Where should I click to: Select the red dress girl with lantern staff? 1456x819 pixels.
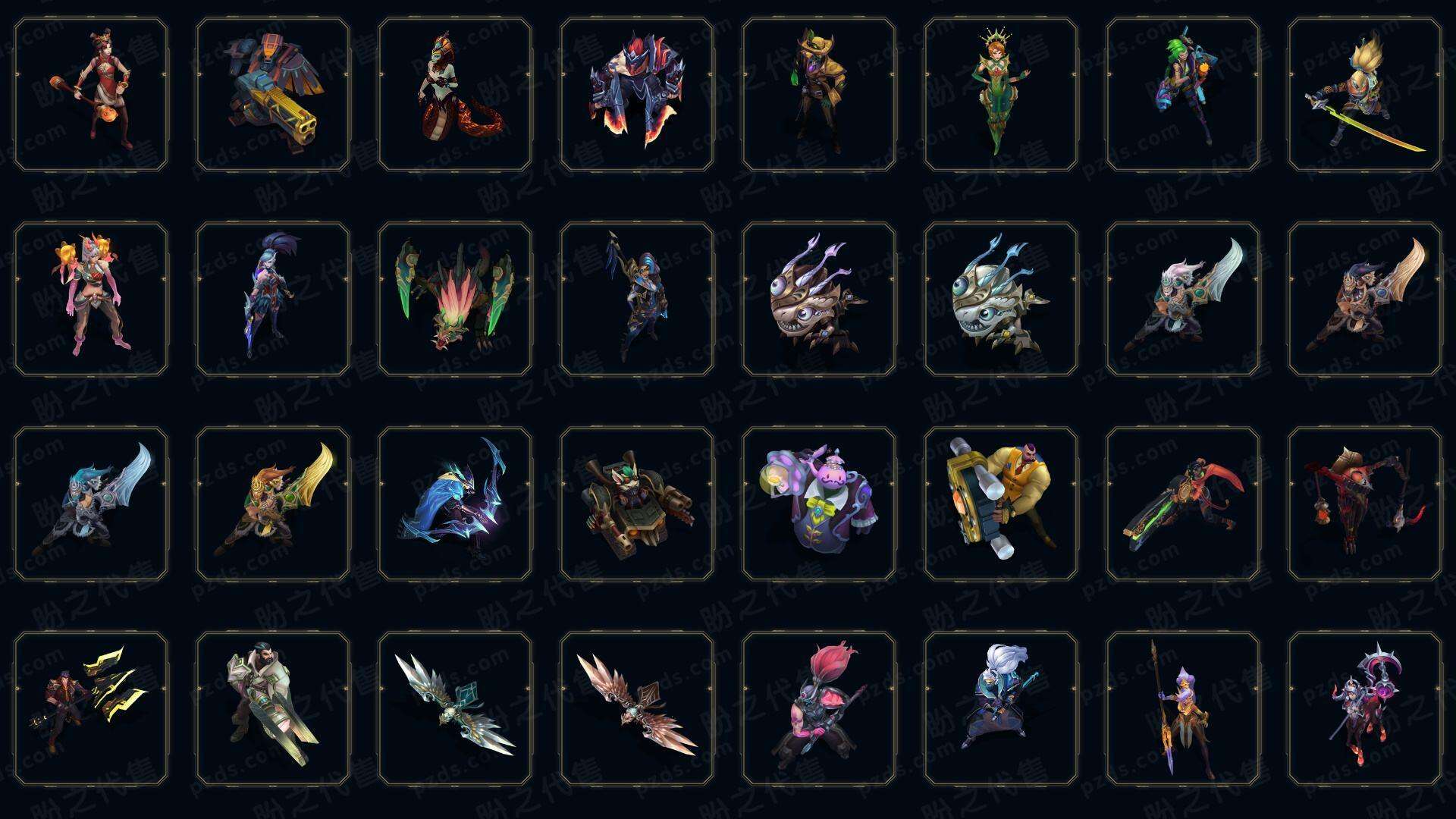click(91, 95)
